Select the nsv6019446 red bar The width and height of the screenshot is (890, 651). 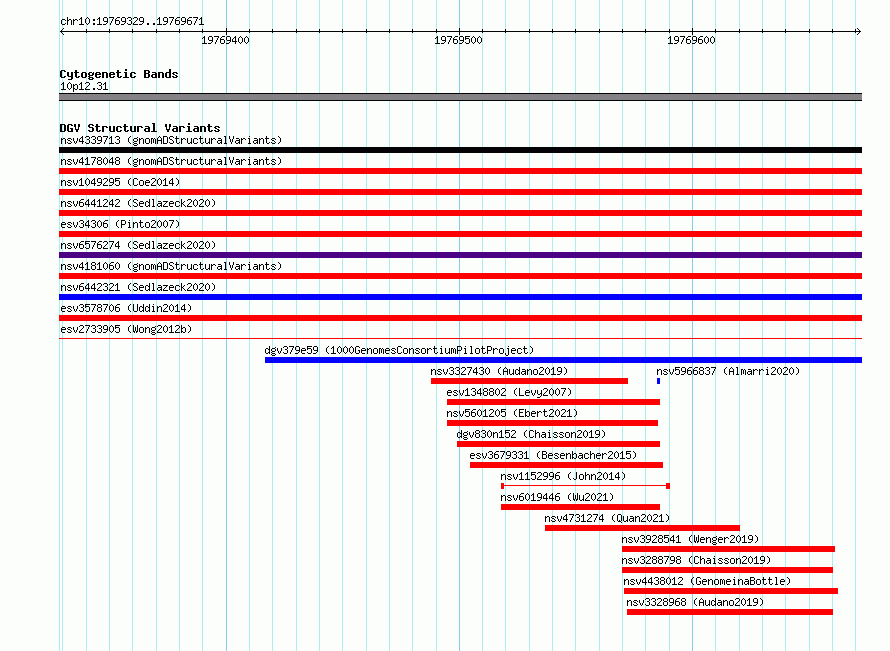coord(580,507)
